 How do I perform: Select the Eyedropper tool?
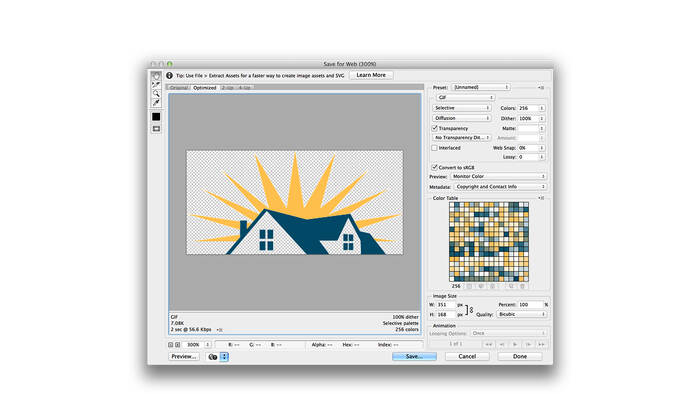156,103
